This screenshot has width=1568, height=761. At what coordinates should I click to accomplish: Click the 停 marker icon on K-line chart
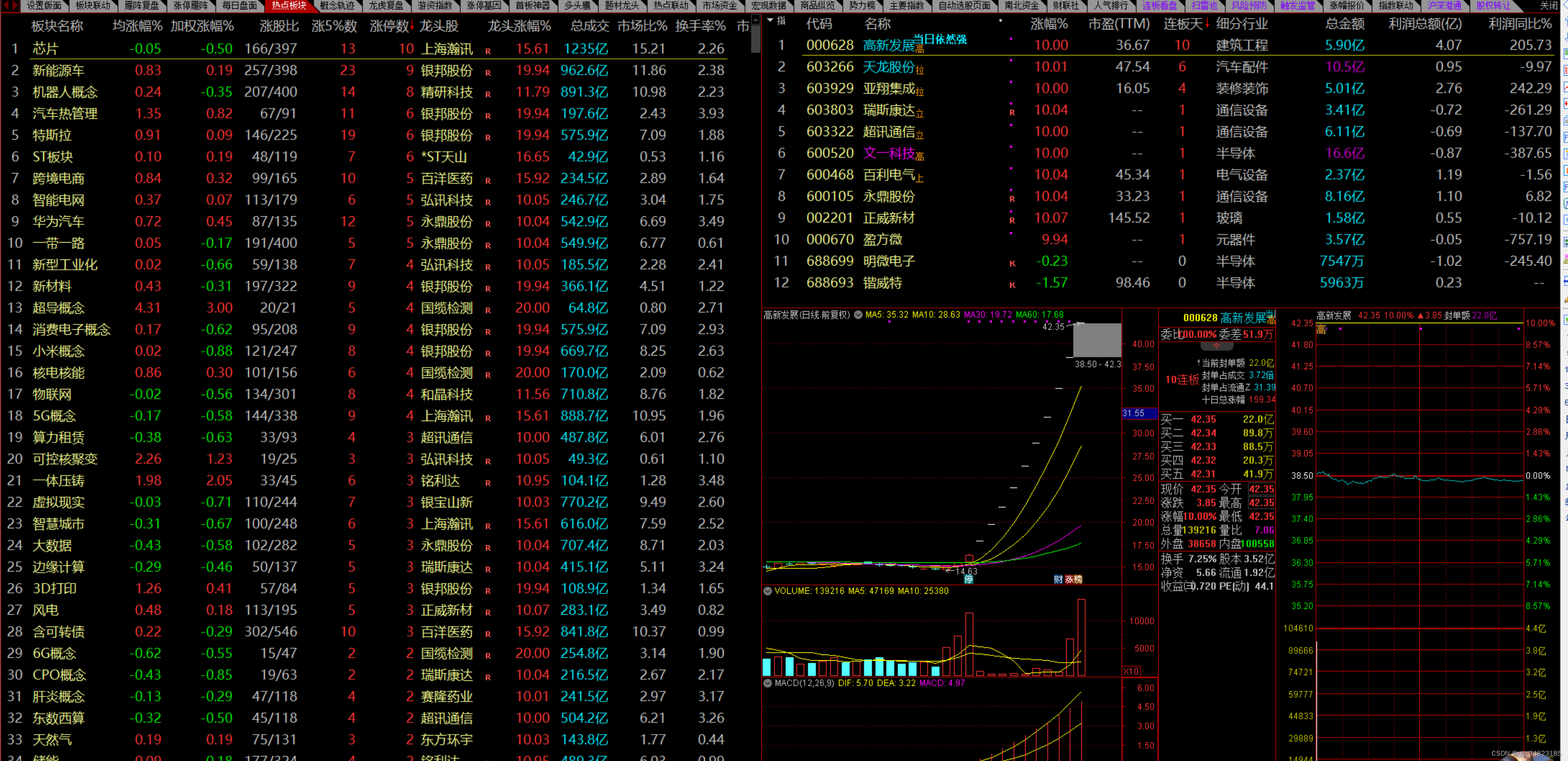pos(968,580)
